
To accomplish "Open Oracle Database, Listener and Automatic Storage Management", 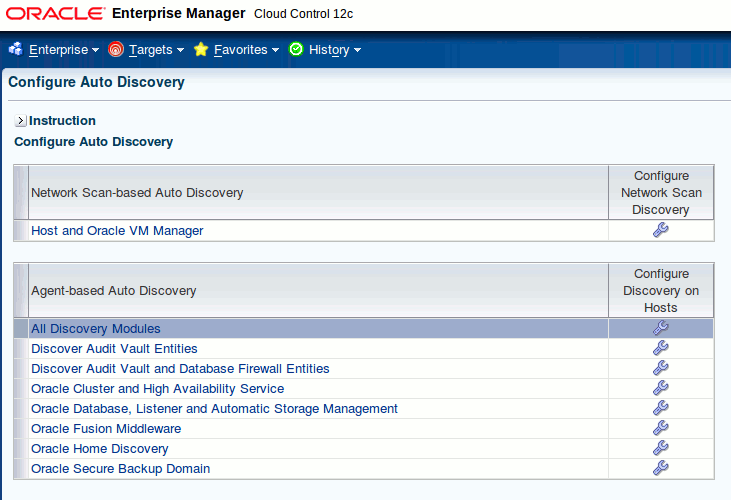I will pyautogui.click(x=214, y=409).
